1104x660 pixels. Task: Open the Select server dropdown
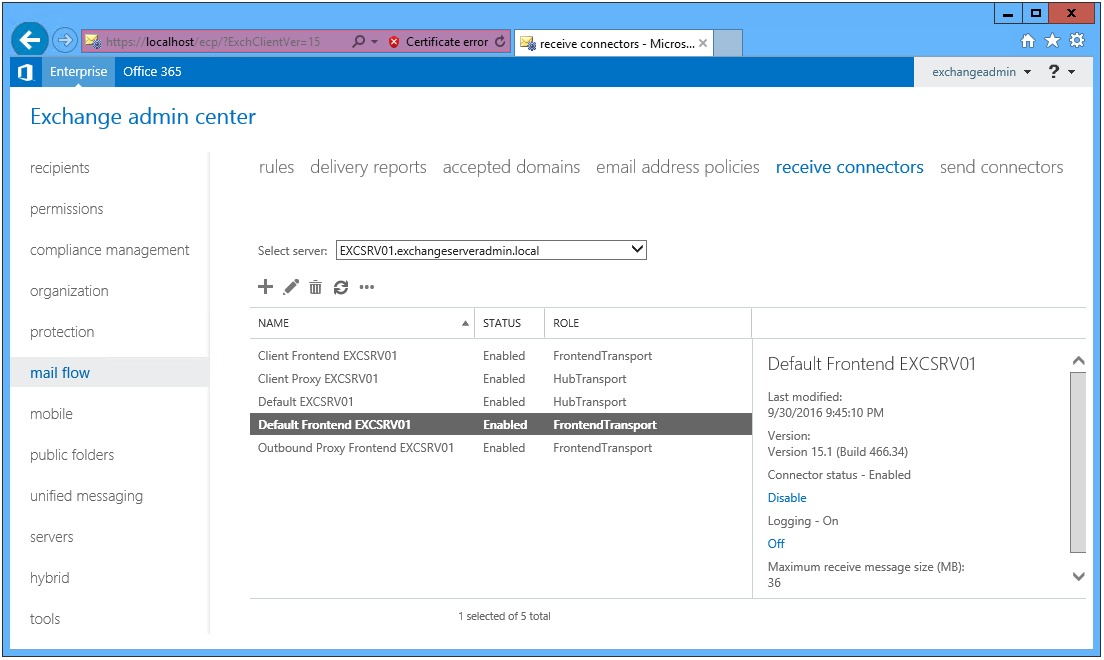click(491, 250)
